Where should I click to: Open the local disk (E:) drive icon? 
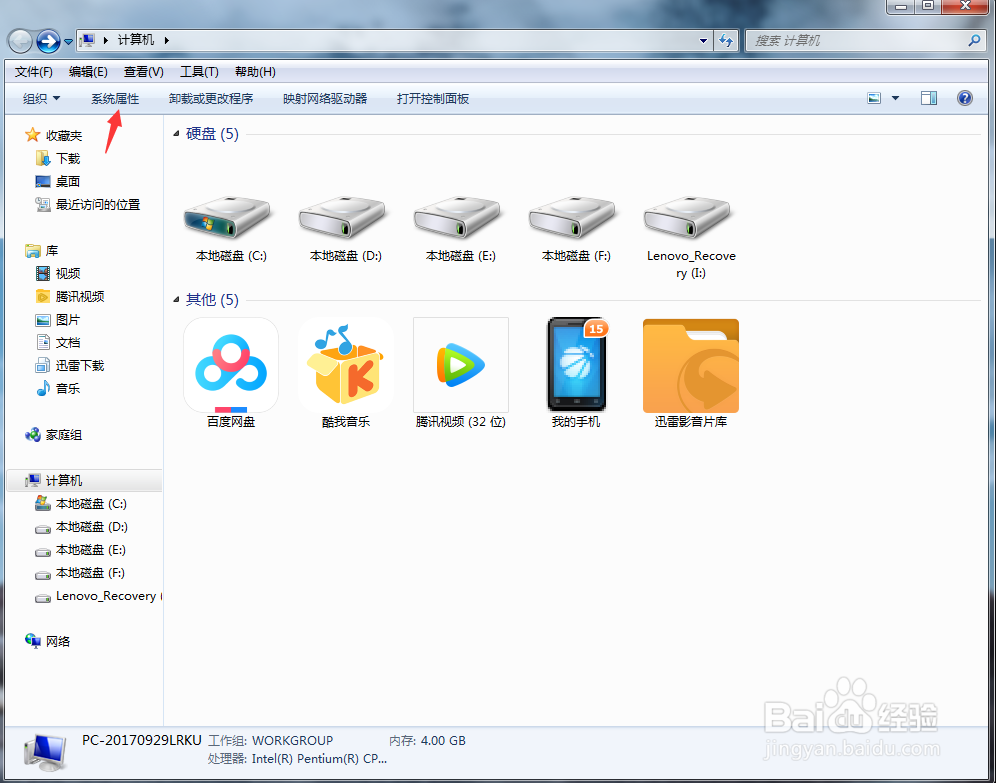[x=459, y=217]
